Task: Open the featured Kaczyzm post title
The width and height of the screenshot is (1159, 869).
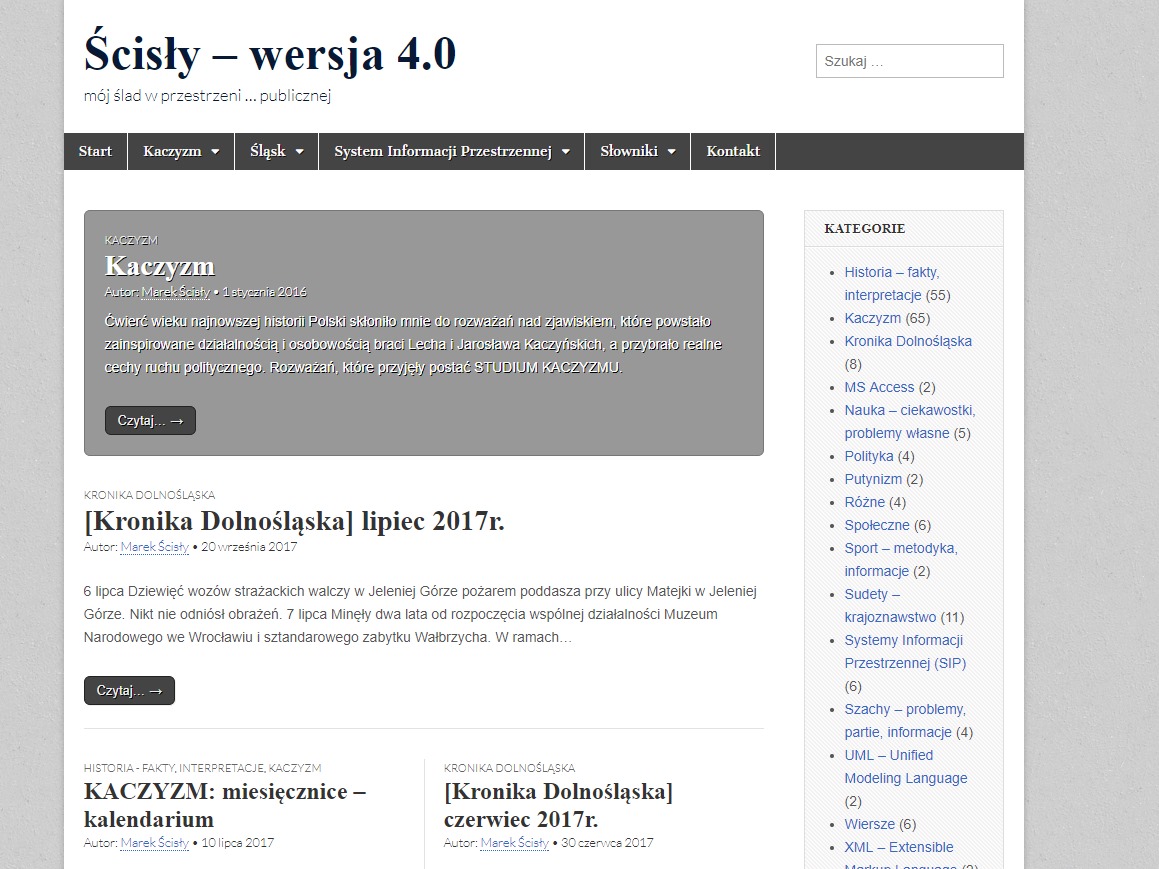Action: click(159, 266)
